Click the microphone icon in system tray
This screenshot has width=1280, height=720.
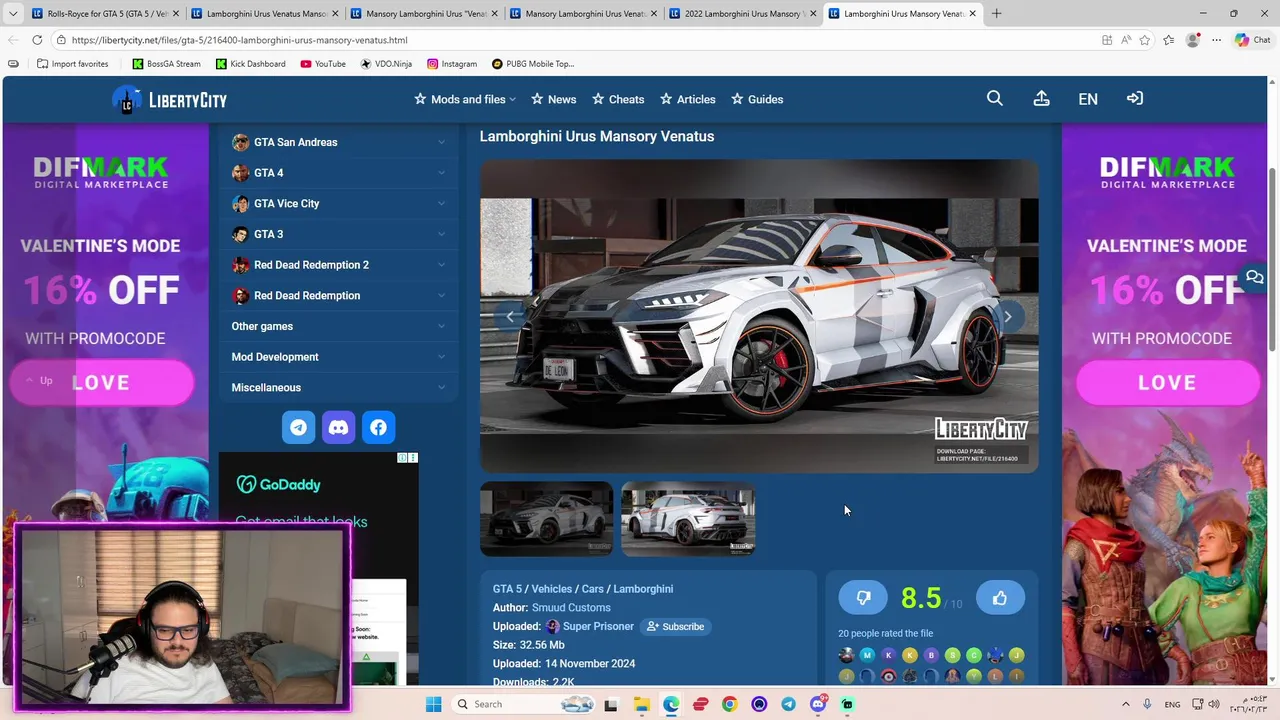point(1147,704)
